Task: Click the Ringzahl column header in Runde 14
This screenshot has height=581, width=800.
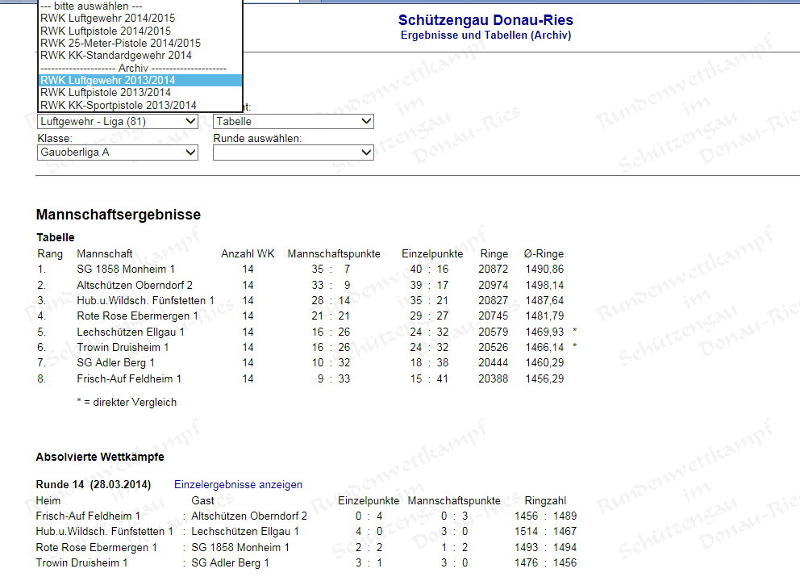Action: pyautogui.click(x=545, y=501)
